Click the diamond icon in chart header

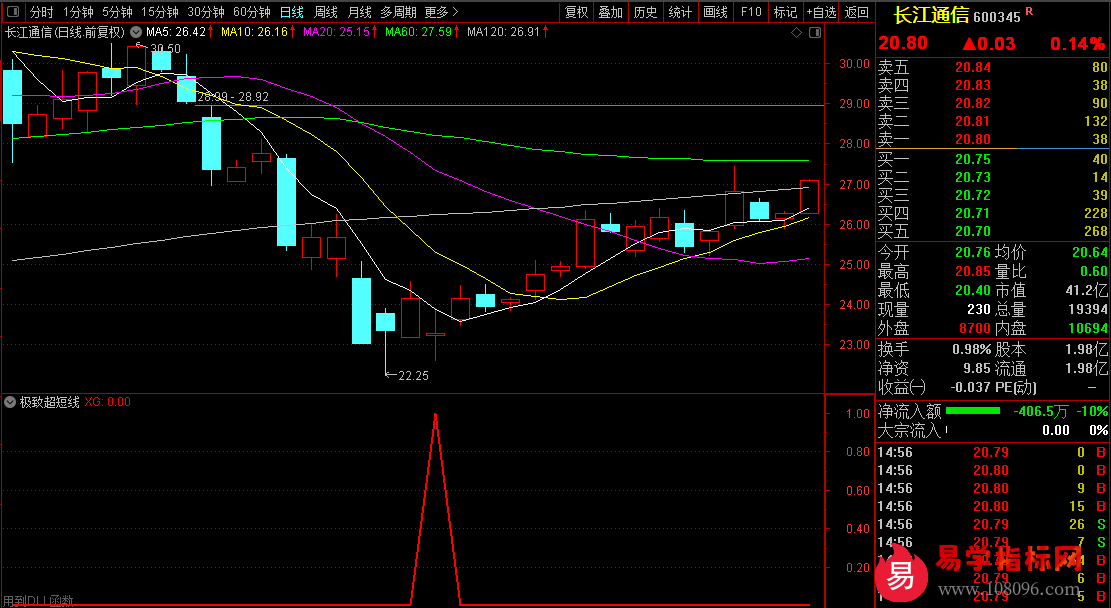click(796, 33)
